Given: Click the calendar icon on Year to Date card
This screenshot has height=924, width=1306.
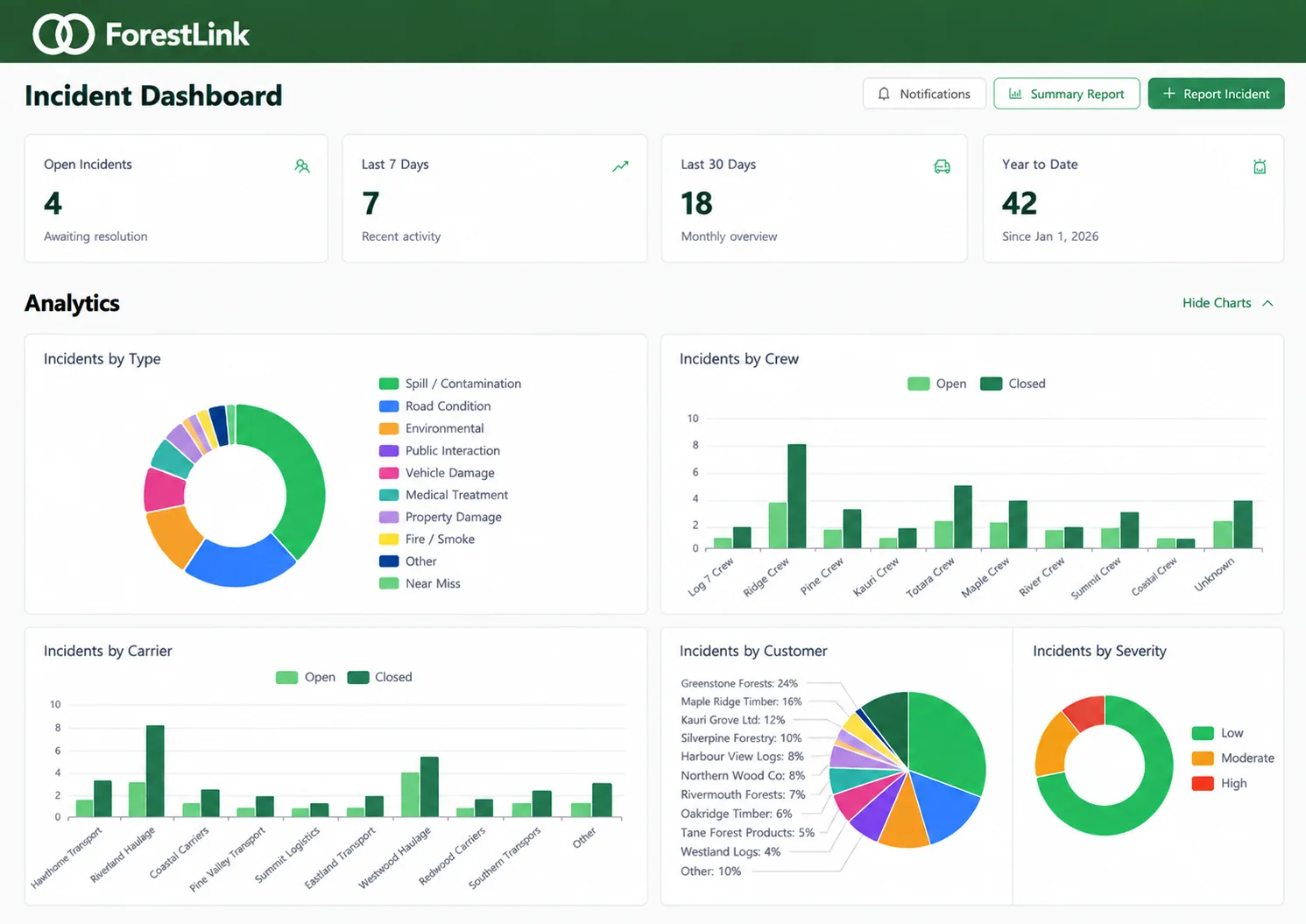Looking at the screenshot, I should pos(1260,166).
